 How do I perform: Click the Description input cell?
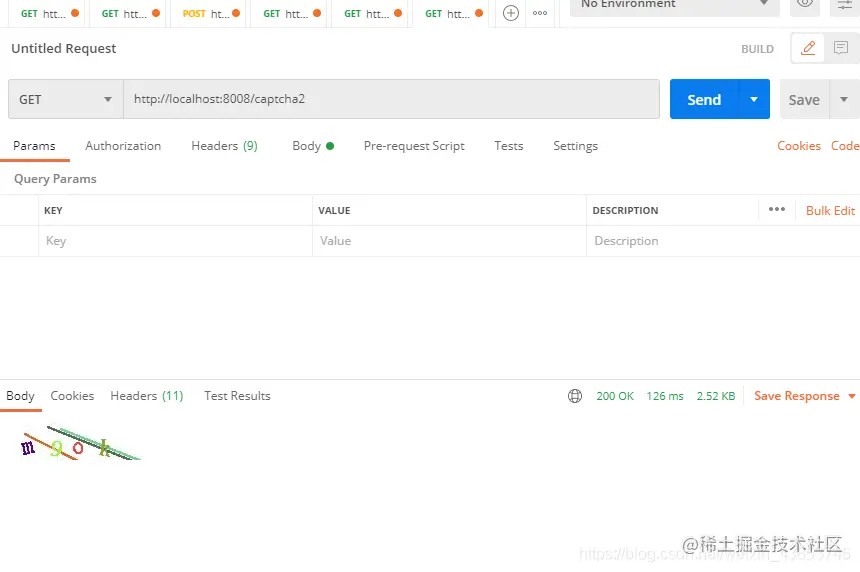[723, 241]
